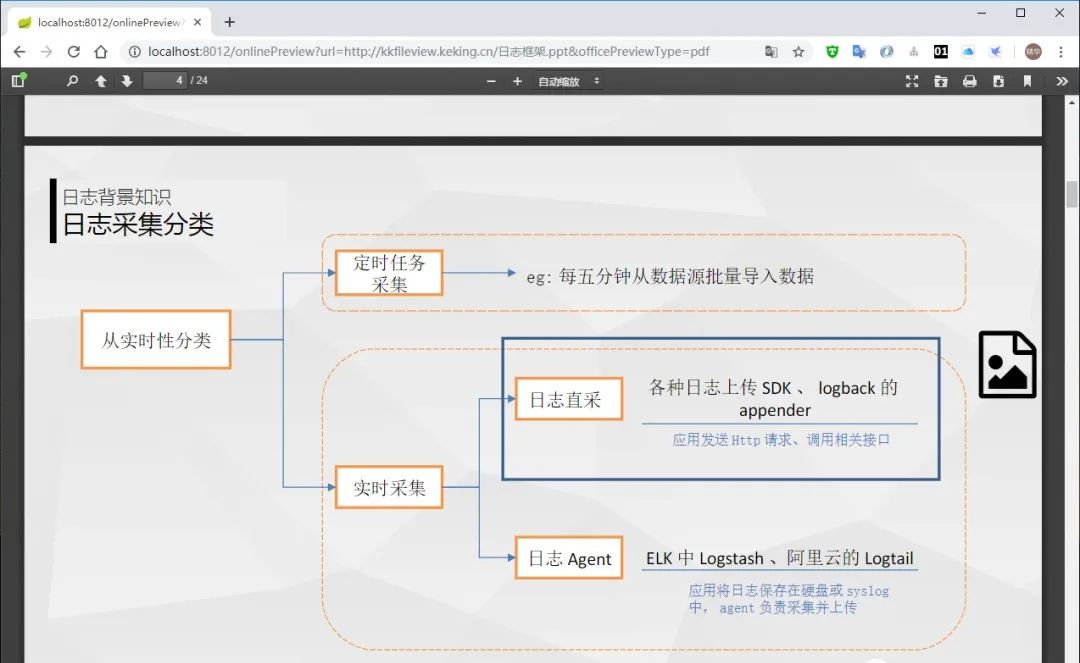
Task: Click the 日志直采 box
Action: pos(569,399)
